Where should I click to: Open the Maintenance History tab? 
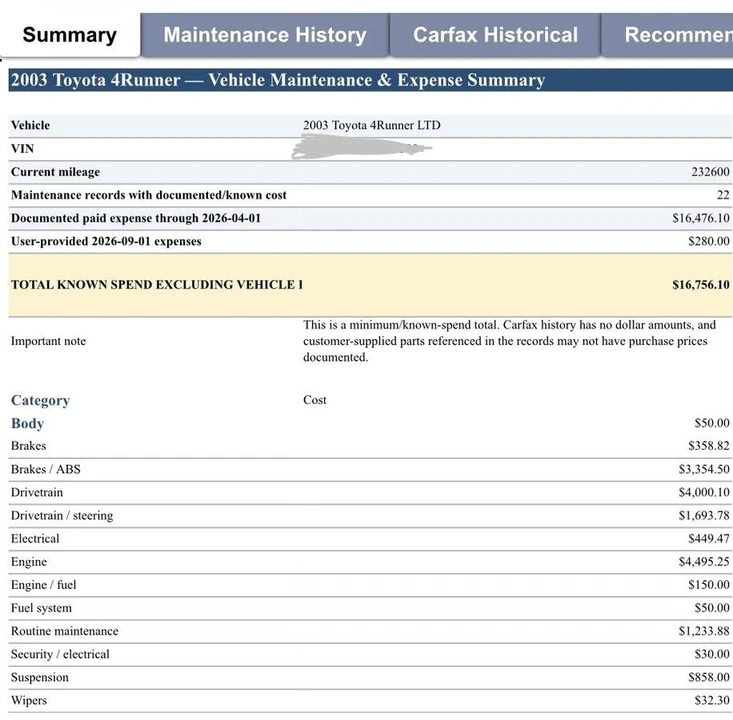tap(265, 35)
